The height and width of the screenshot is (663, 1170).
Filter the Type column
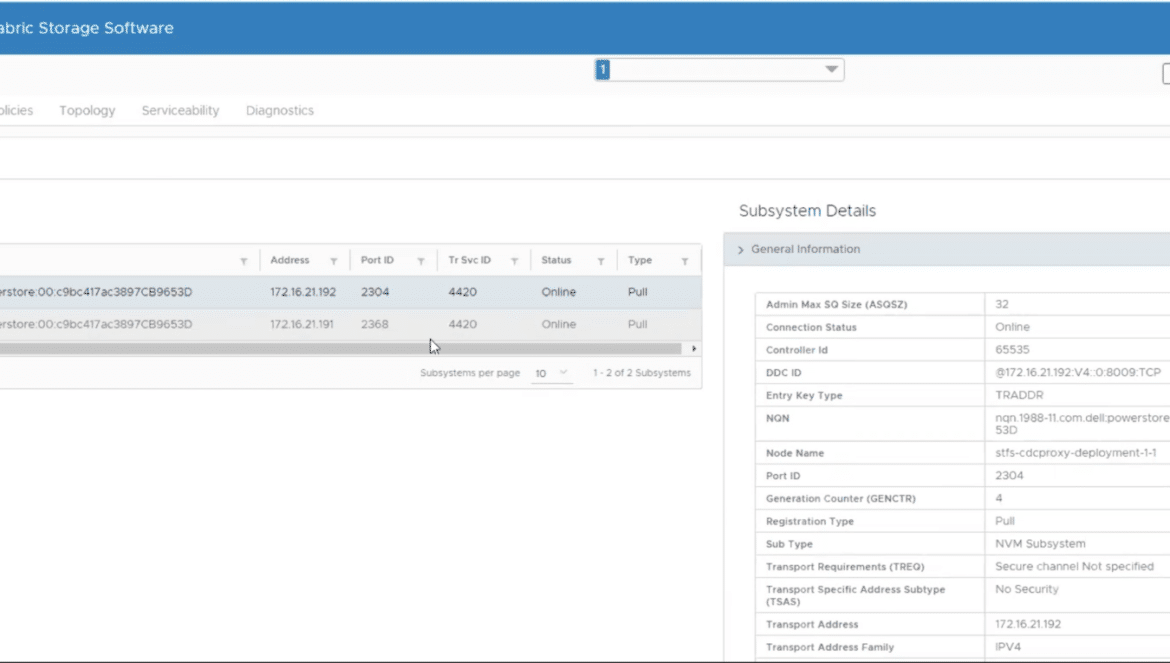pos(684,261)
